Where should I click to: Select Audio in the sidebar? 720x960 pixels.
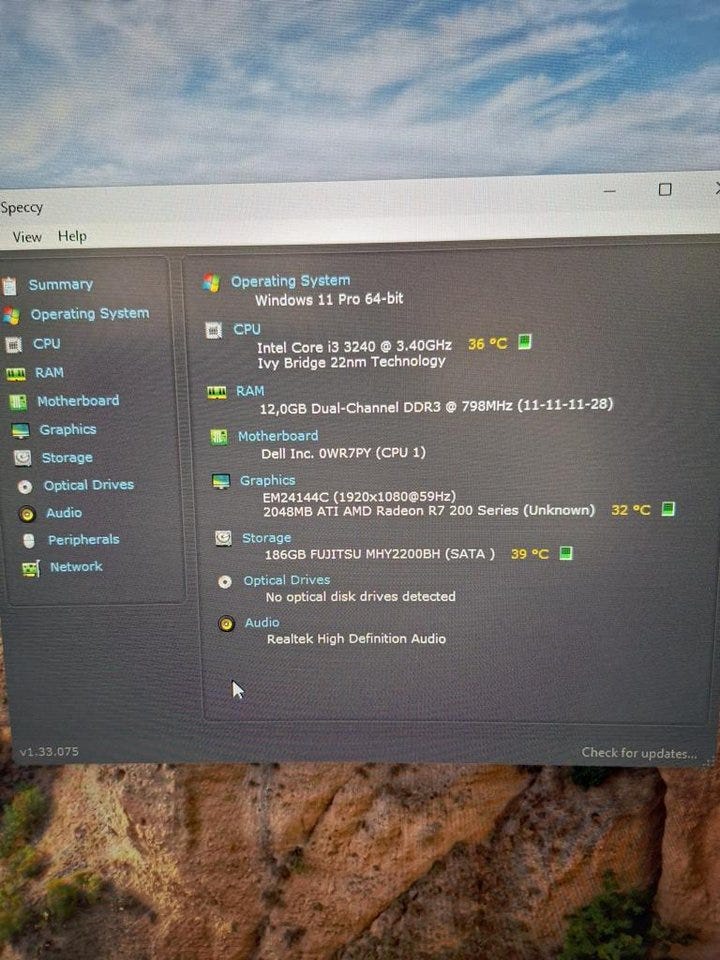64,512
